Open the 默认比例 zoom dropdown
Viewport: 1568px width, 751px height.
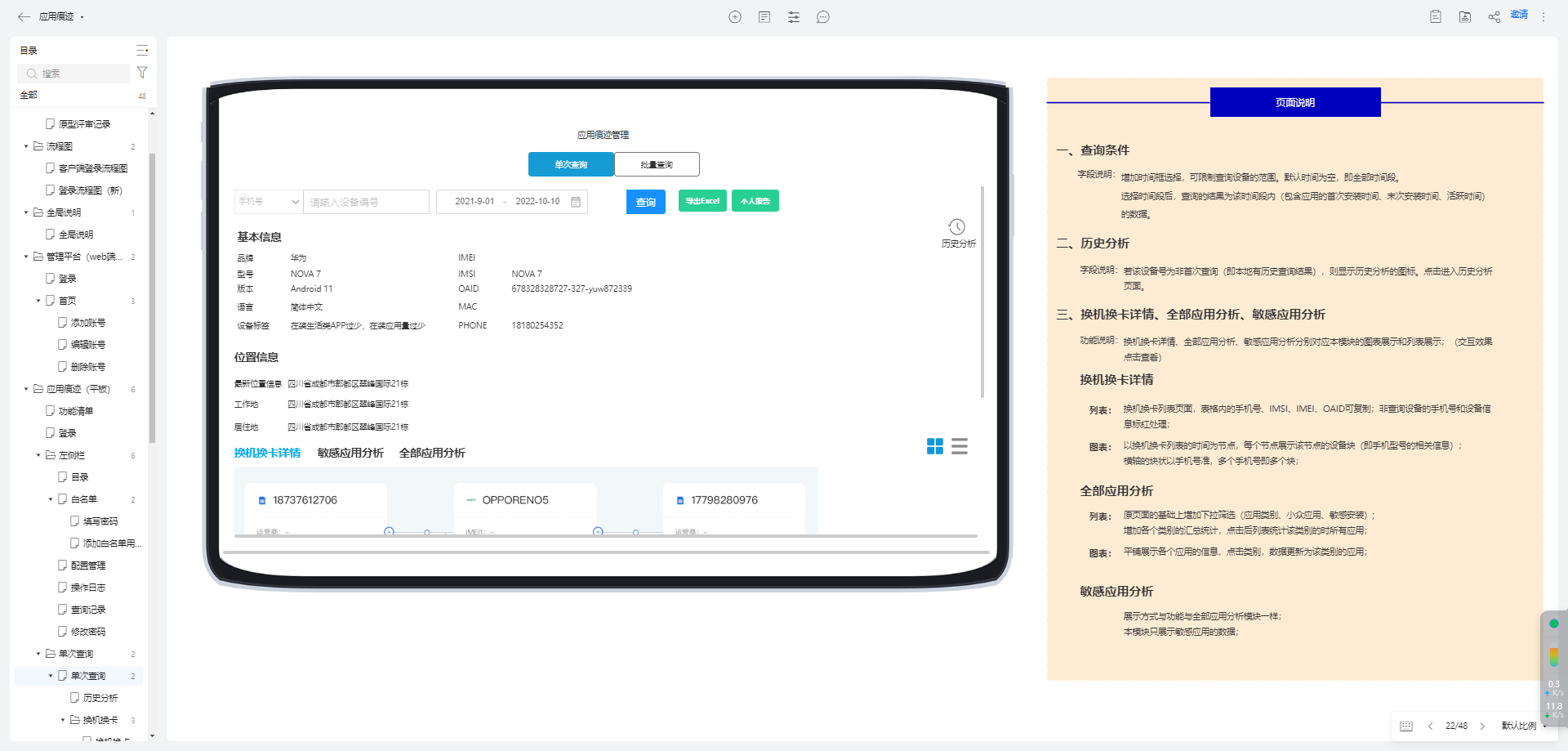[x=1523, y=726]
